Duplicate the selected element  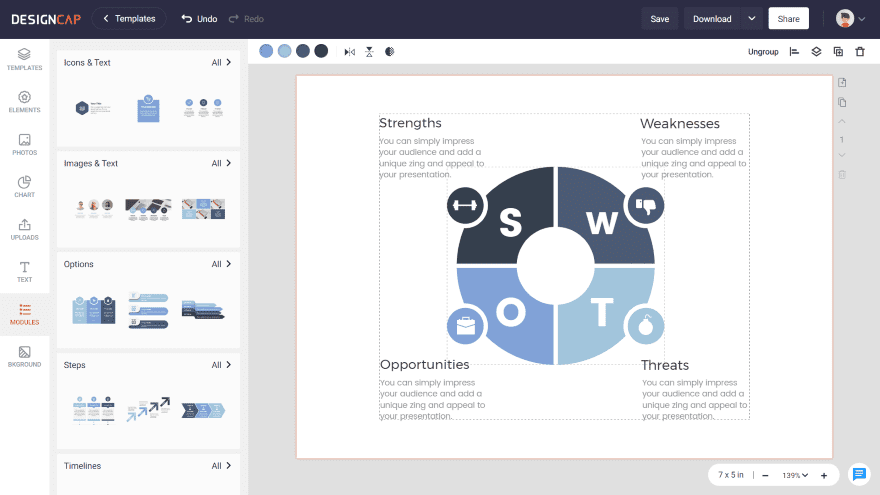[x=838, y=52]
